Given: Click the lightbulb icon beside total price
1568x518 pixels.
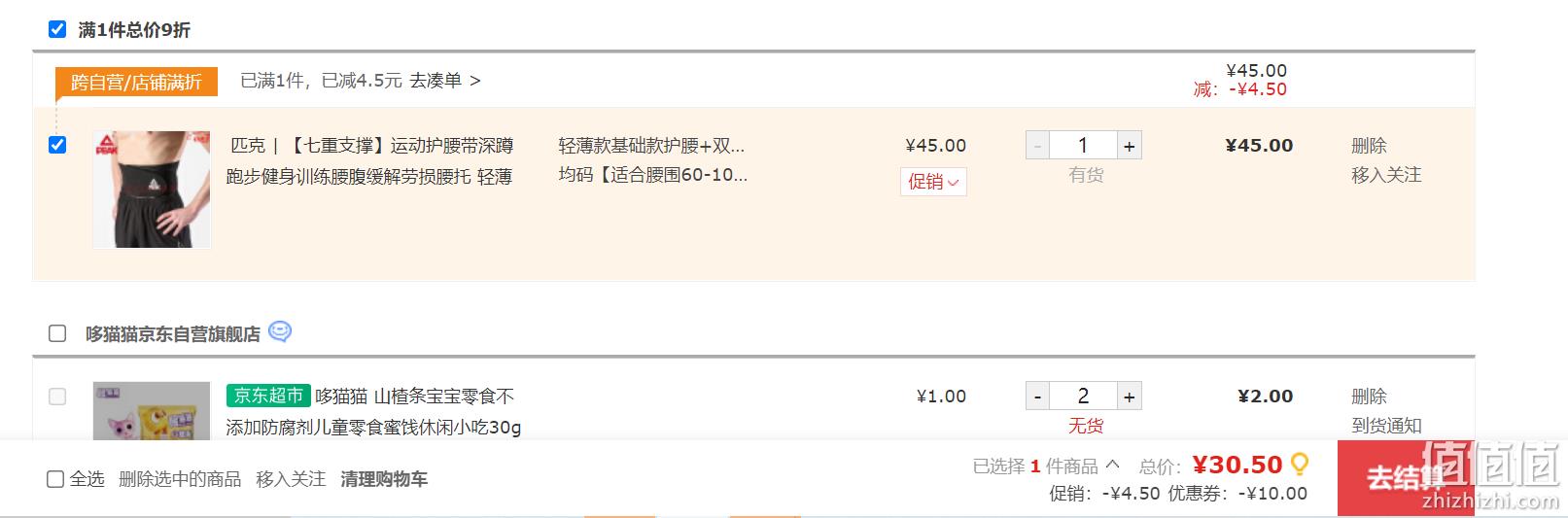Looking at the screenshot, I should click(x=1299, y=465).
